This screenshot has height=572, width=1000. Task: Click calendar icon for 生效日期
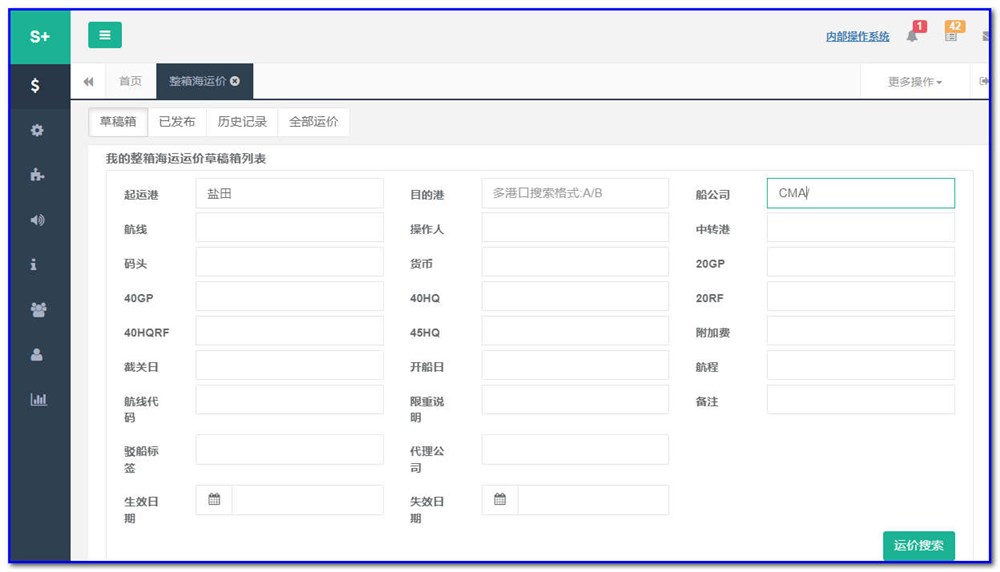[x=214, y=499]
